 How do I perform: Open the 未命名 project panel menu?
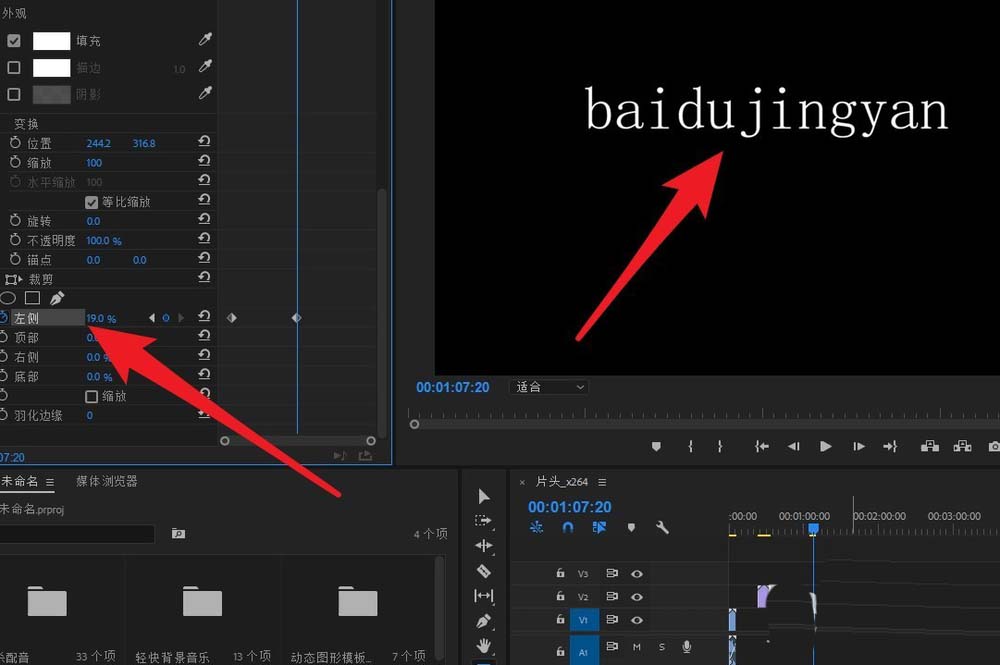tap(50, 482)
